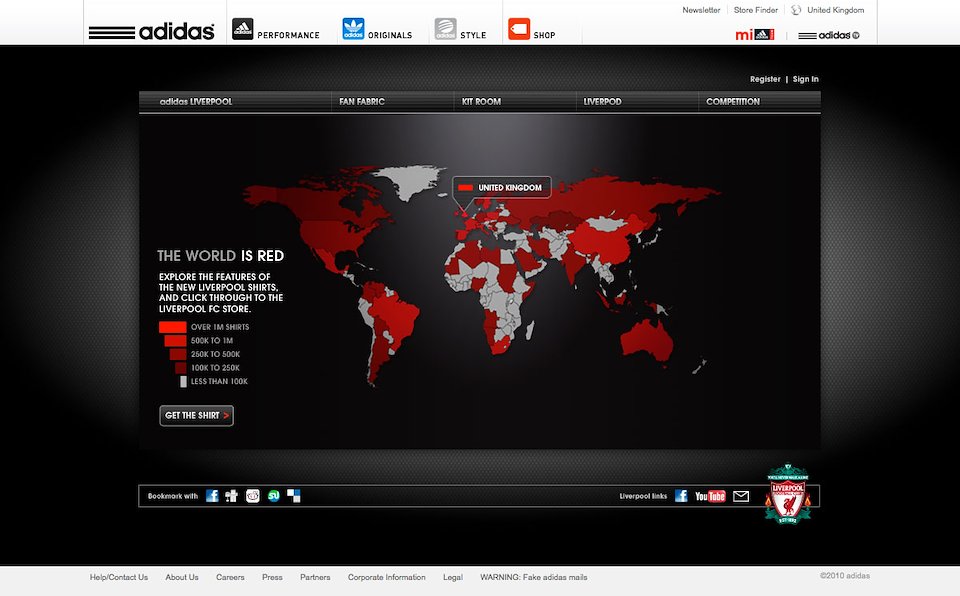Click the Facebook icon beside Bookmark with
The width and height of the screenshot is (960, 596).
[212, 496]
